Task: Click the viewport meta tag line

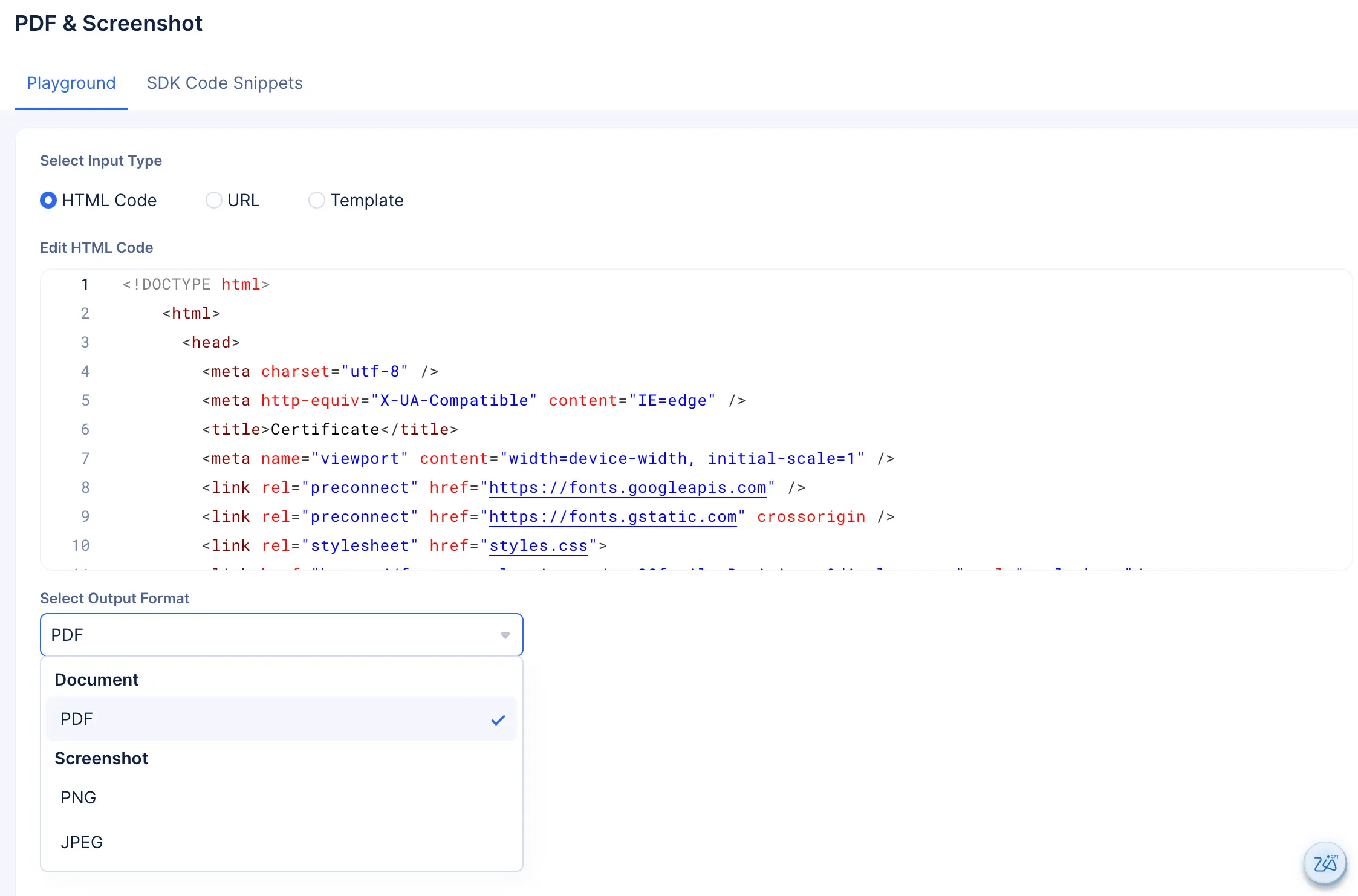Action: 548,459
